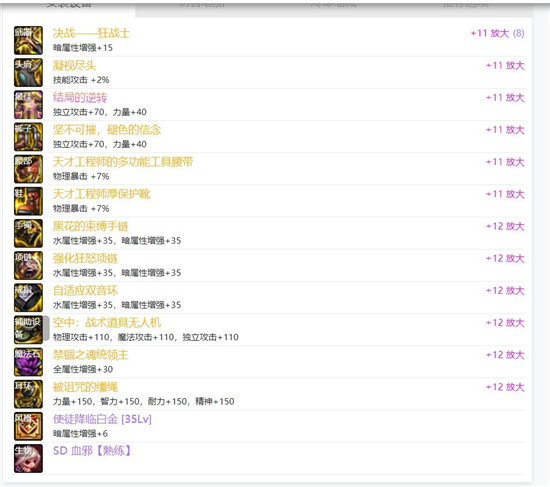Image resolution: width=550 pixels, height=487 pixels.
Task: Select the shoulder icon next to 凝视尽头
Action: click(x=28, y=73)
